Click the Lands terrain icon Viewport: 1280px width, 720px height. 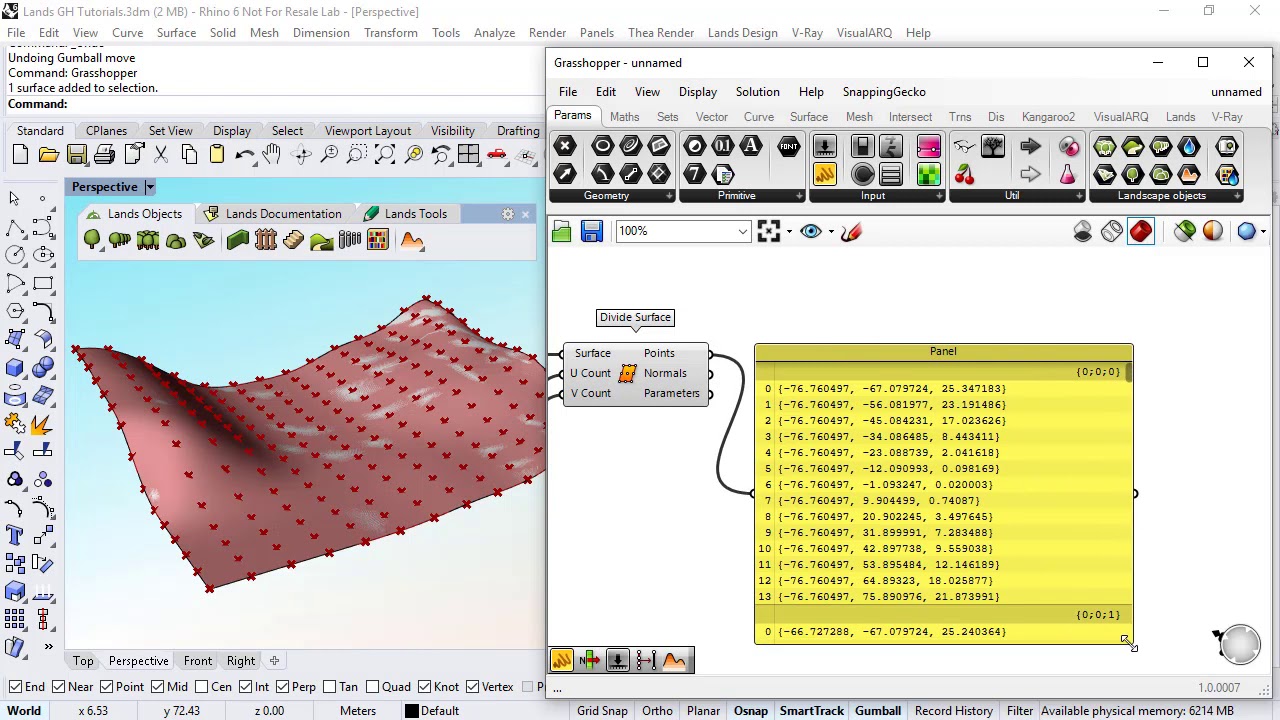(412, 240)
